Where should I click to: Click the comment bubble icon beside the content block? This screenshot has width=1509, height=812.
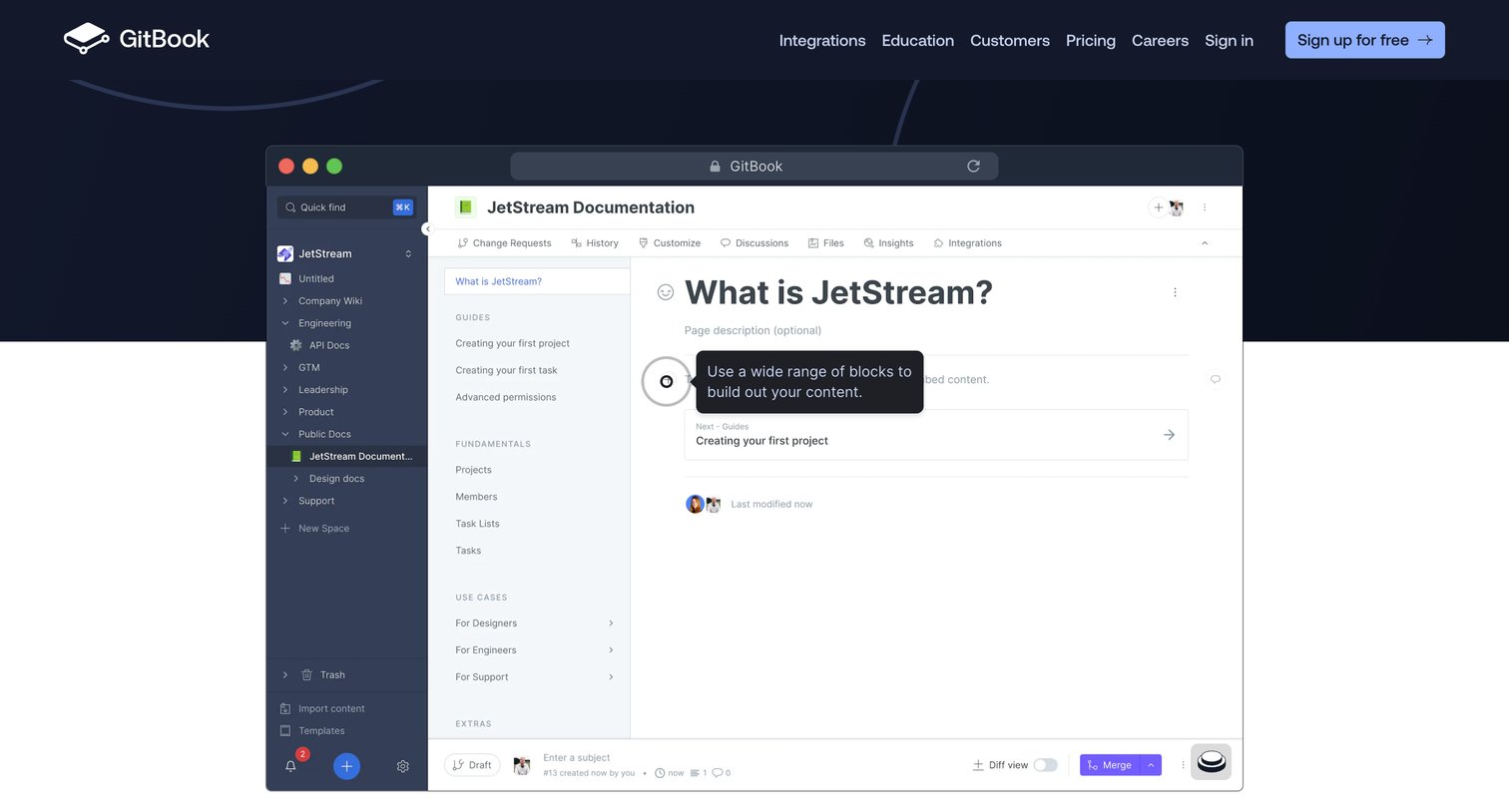(x=1215, y=379)
